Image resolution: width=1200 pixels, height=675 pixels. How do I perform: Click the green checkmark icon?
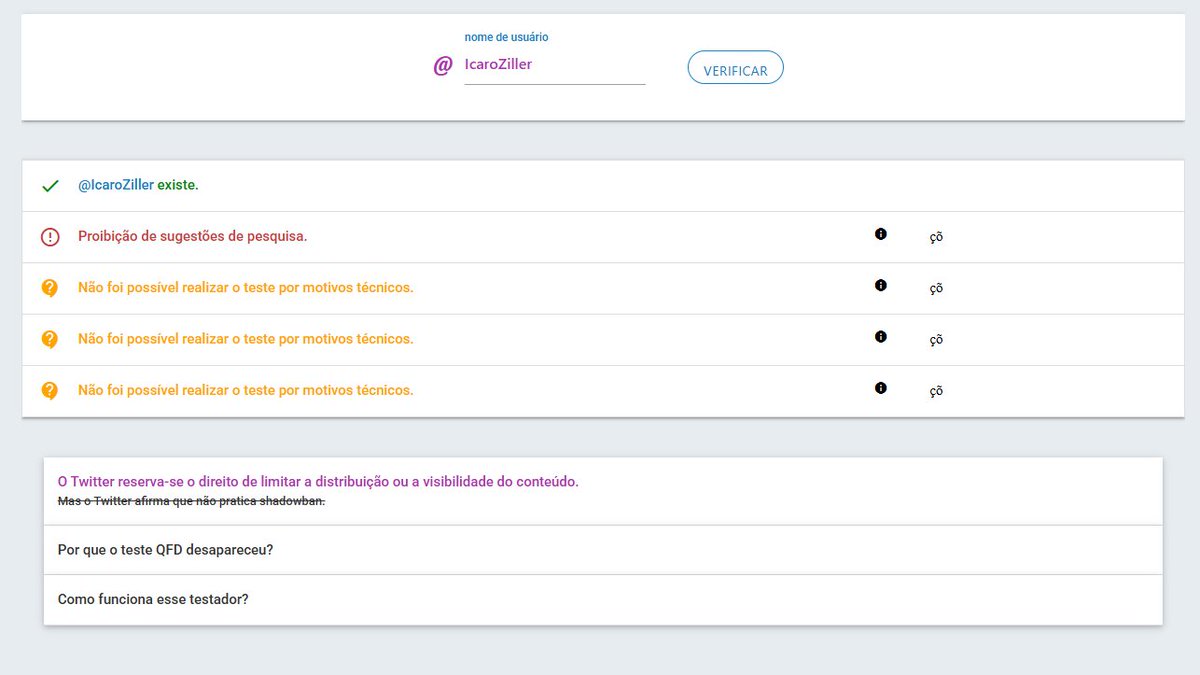point(50,186)
